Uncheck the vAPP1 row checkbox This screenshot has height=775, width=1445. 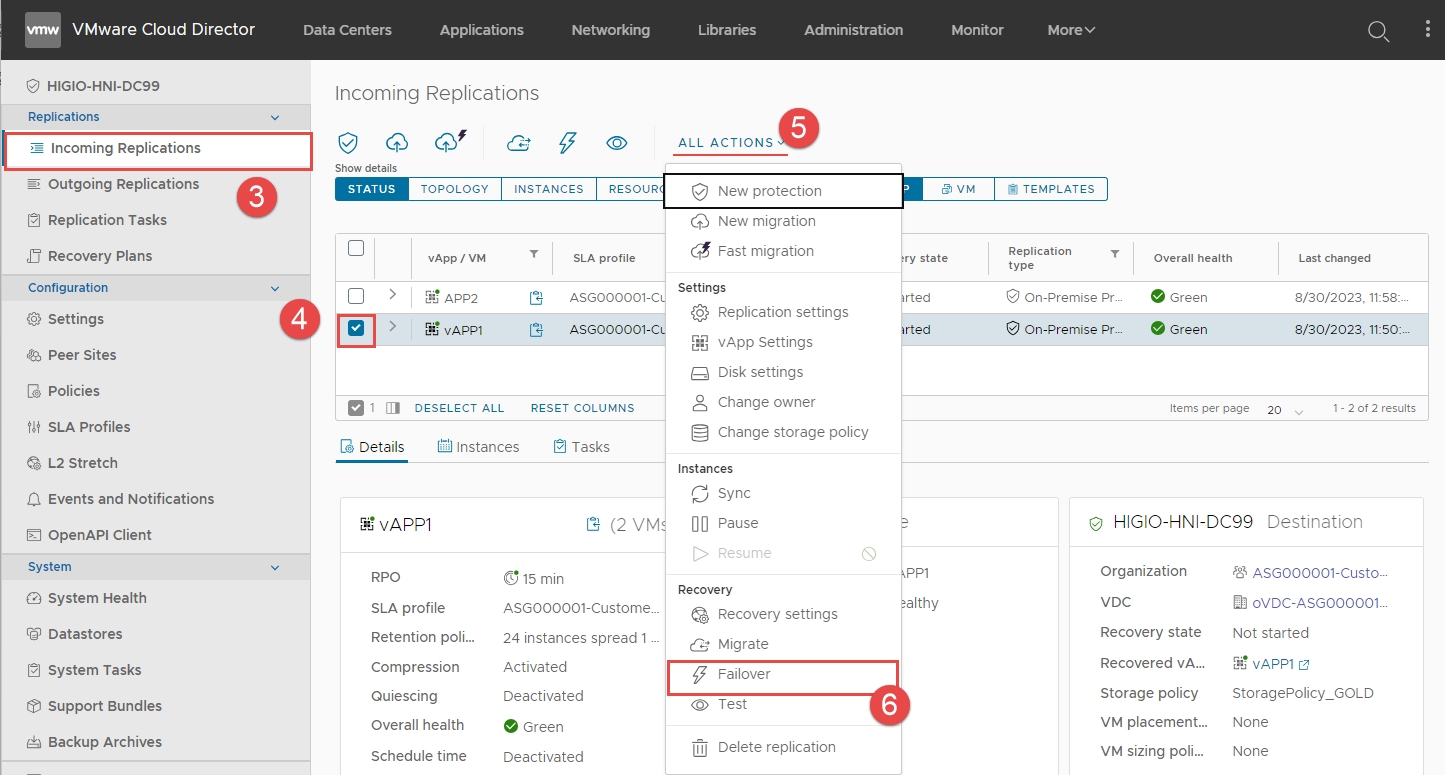tap(356, 329)
